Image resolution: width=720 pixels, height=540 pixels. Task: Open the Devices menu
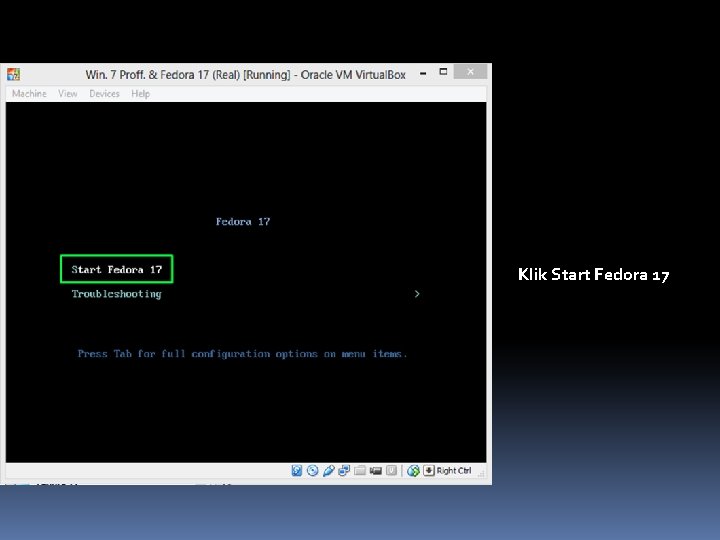pos(104,94)
